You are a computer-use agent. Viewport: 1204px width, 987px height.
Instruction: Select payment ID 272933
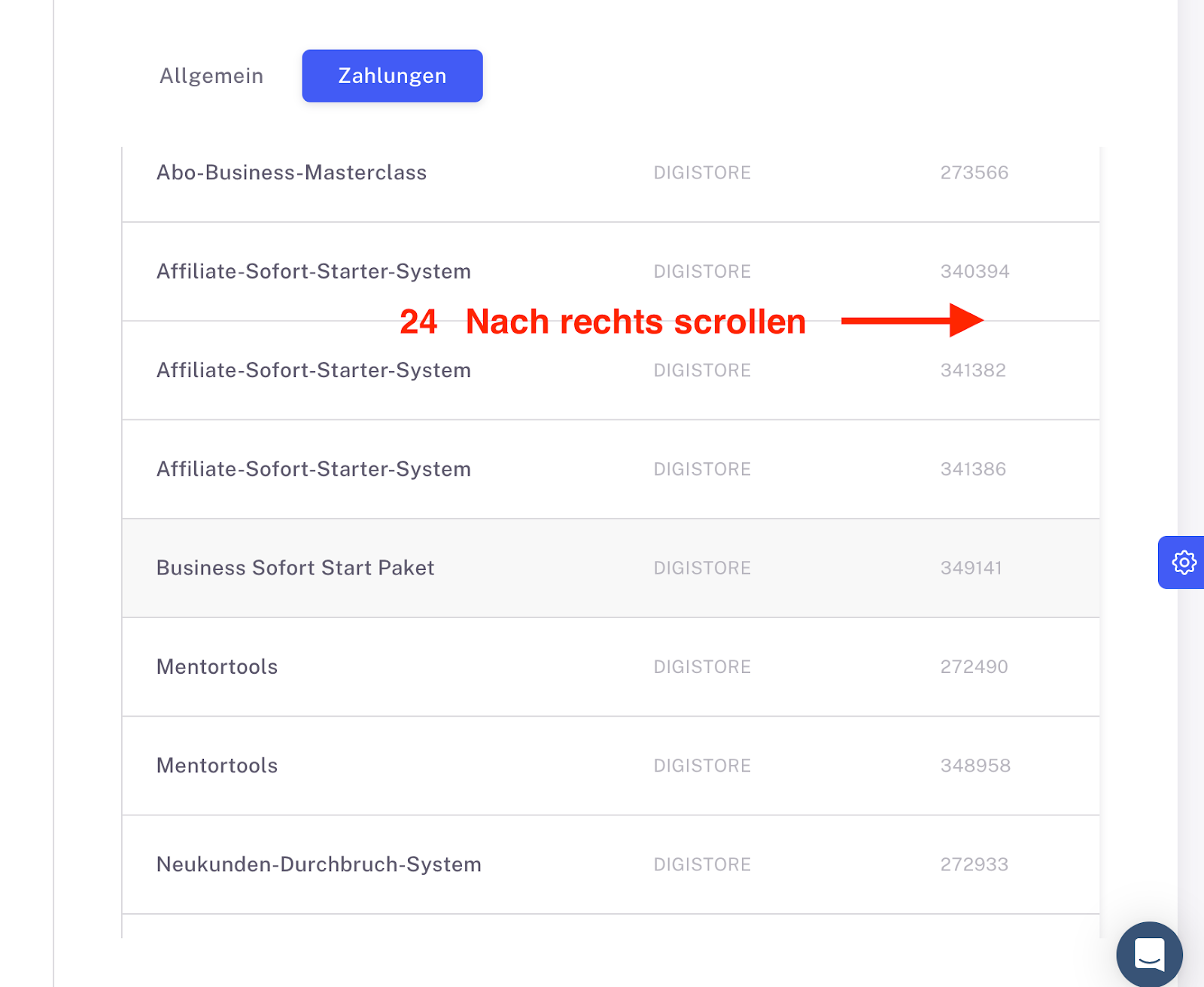pyautogui.click(x=974, y=864)
